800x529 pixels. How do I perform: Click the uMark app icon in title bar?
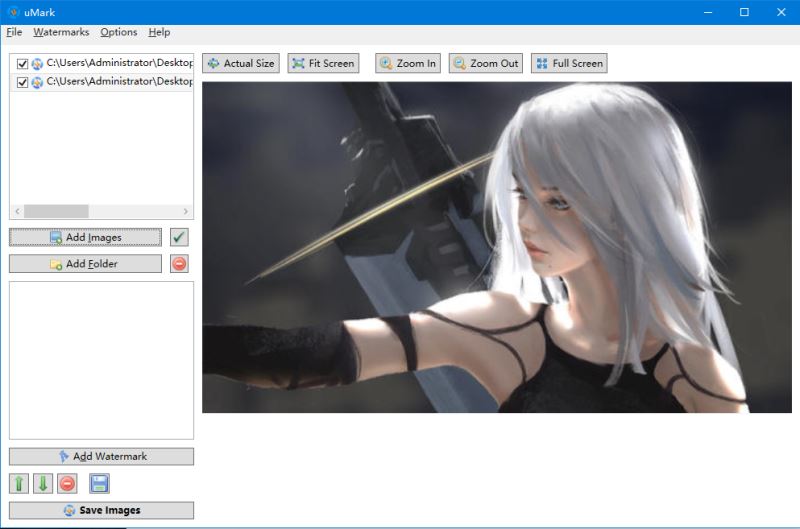coord(13,12)
